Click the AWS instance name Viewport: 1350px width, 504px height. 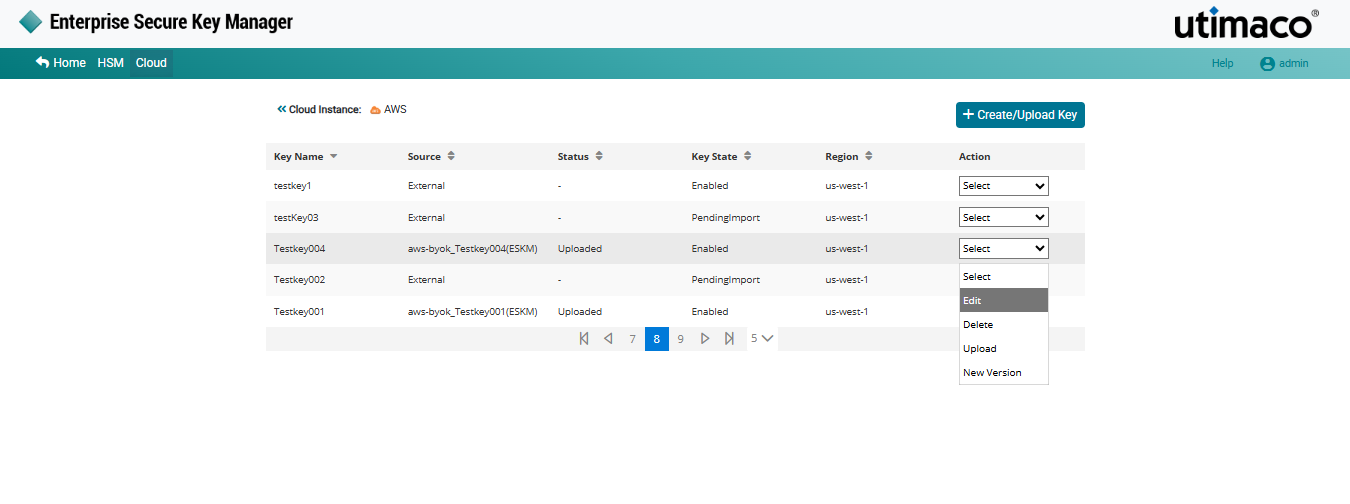(395, 110)
